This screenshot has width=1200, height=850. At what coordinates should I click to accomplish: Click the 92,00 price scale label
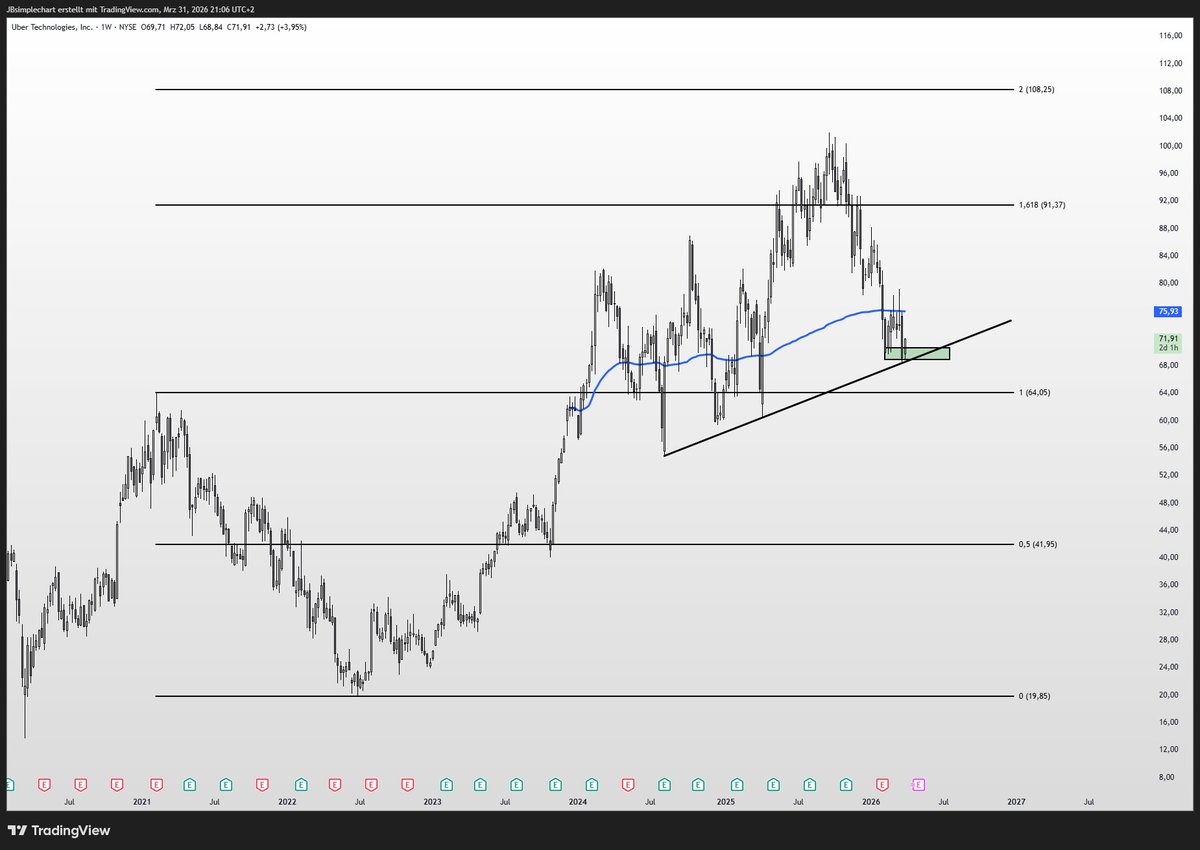coord(1169,201)
